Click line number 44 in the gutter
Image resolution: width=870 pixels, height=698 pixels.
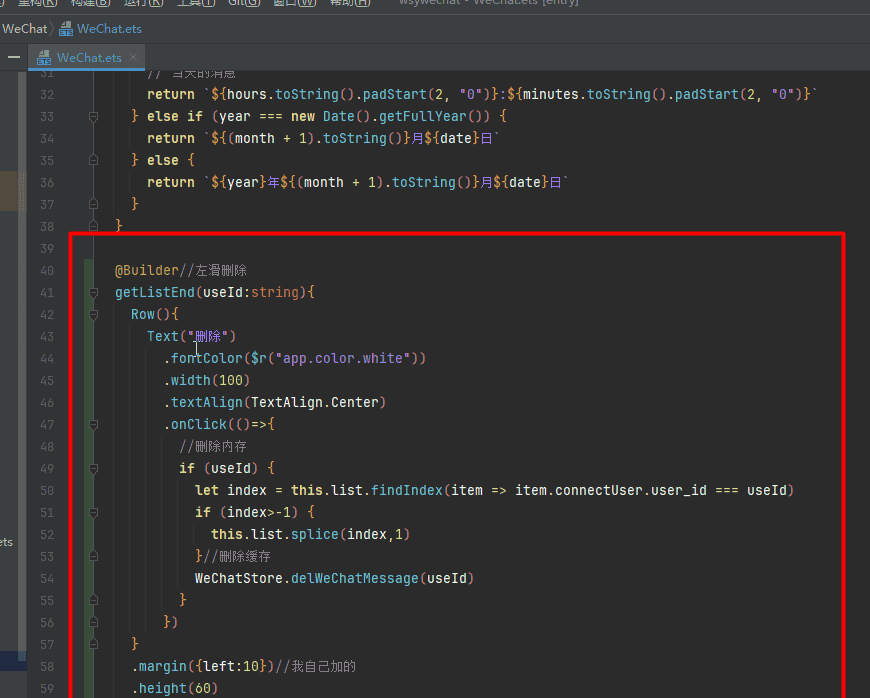(47, 358)
